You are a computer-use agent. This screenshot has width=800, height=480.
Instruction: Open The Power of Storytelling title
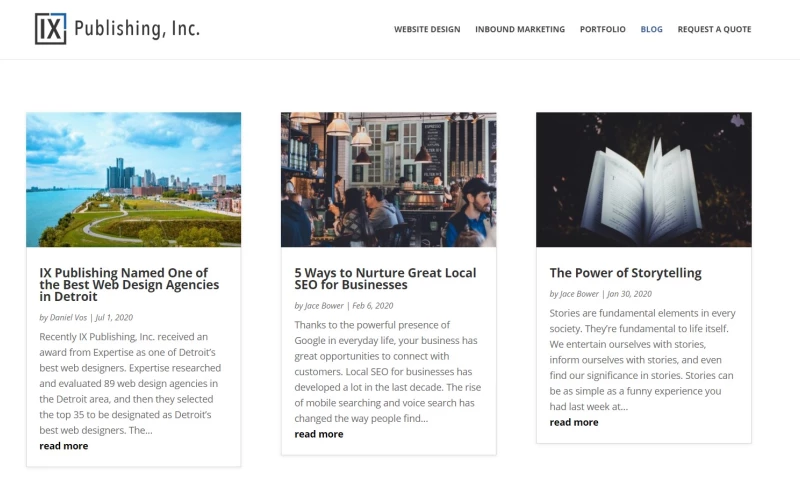click(626, 273)
